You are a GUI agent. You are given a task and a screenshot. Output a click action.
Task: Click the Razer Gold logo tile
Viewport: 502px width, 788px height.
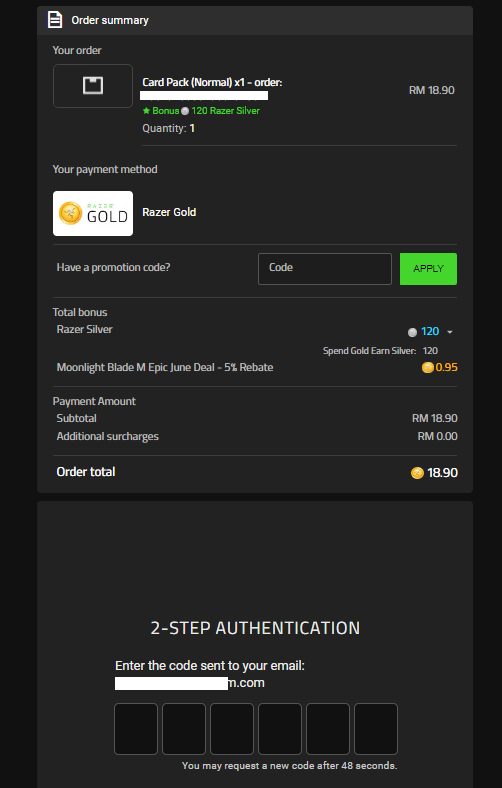pyautogui.click(x=93, y=213)
